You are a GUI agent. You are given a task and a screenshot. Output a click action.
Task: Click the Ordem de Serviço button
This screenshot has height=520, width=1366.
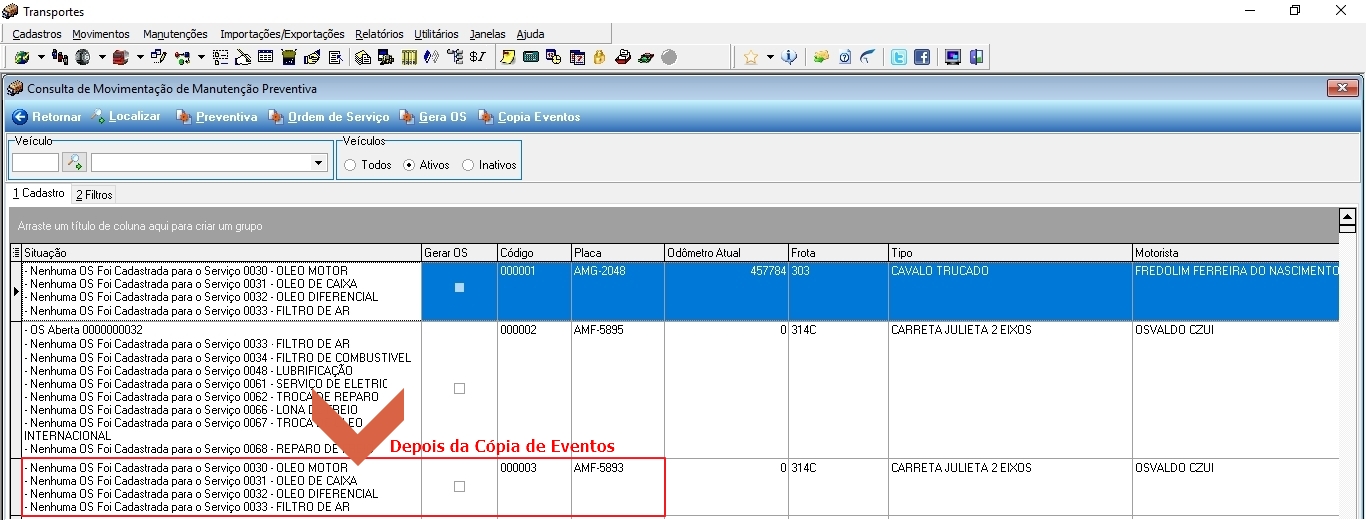[329, 117]
